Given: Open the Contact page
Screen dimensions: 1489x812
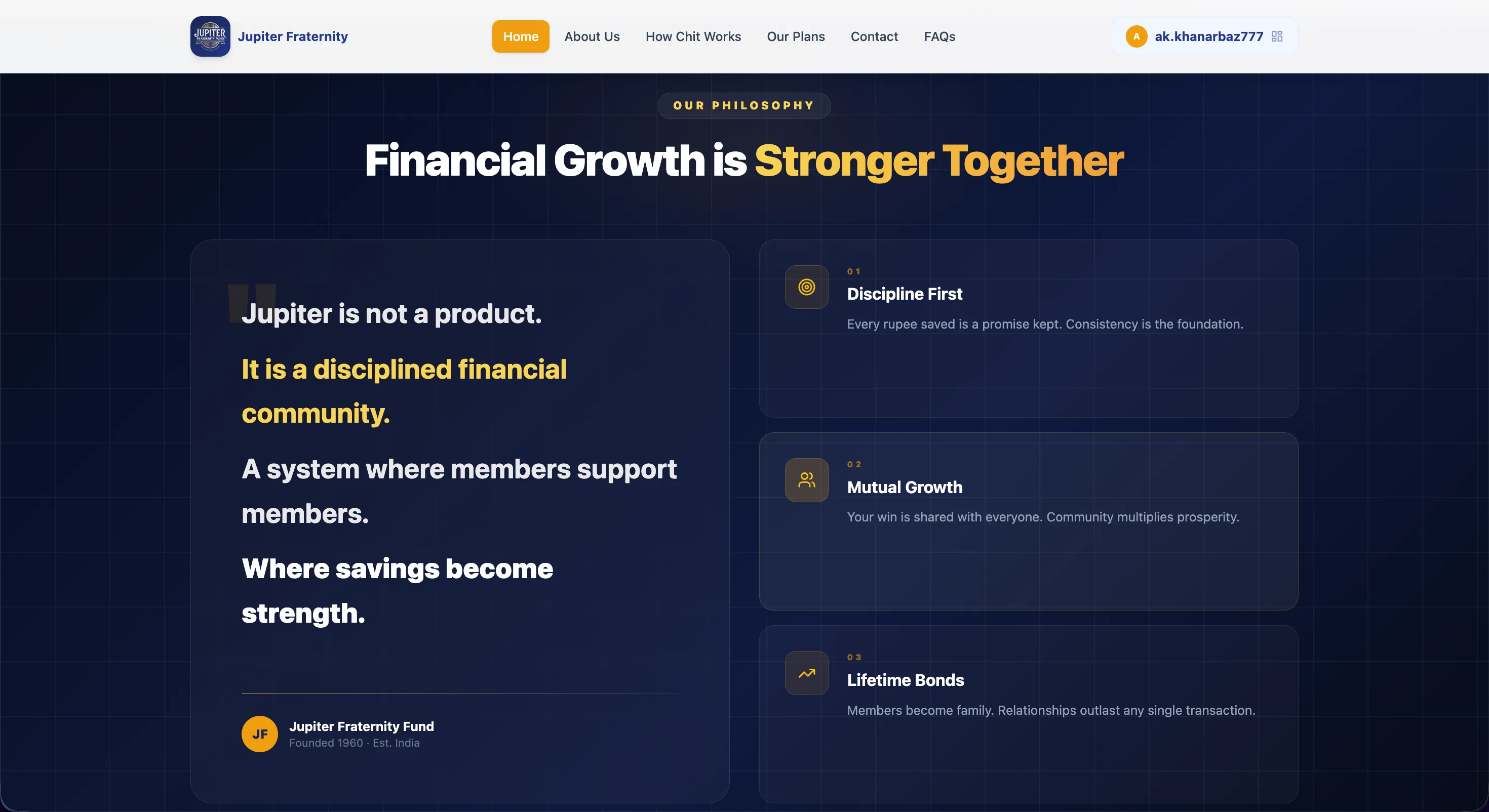Looking at the screenshot, I should click(874, 36).
